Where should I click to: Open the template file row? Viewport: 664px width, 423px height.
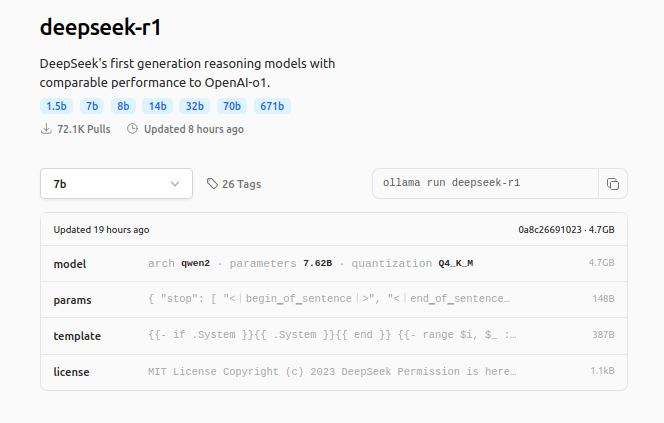pos(334,336)
